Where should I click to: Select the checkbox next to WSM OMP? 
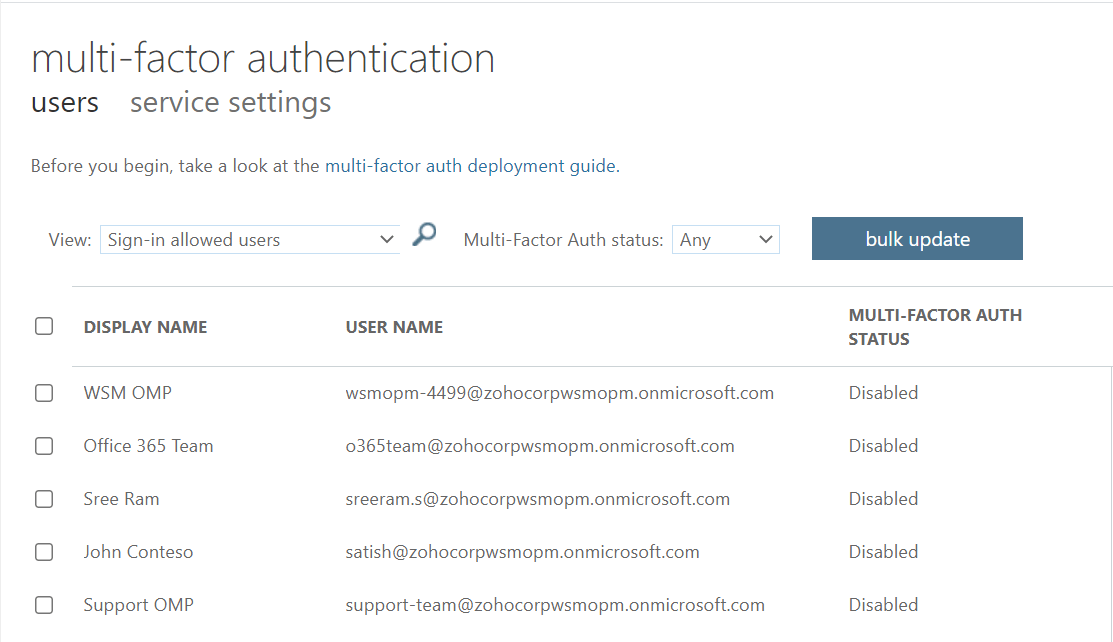tap(44, 393)
